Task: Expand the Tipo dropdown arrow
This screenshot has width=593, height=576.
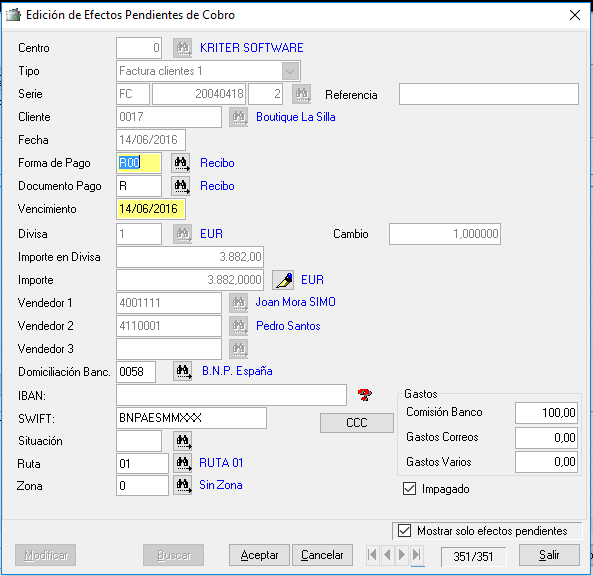Action: [x=290, y=71]
